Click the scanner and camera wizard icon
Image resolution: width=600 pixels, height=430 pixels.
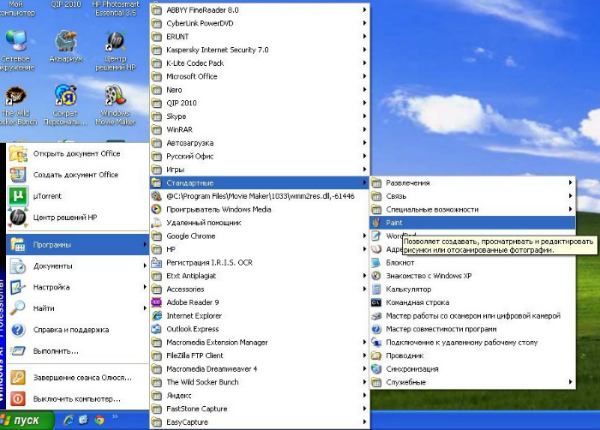[377, 316]
